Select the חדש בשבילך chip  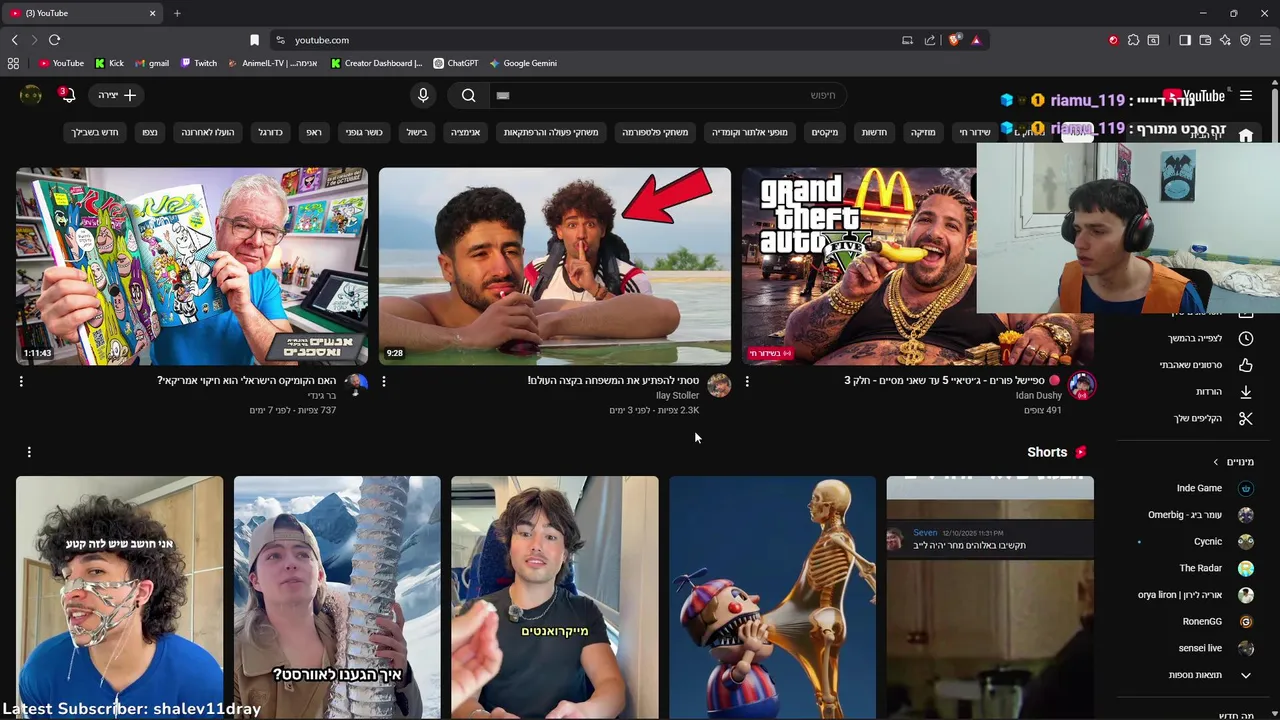(95, 132)
